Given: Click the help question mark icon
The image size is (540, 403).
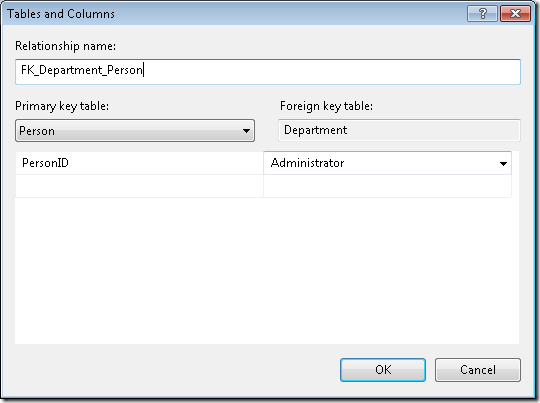Looking at the screenshot, I should 482,14.
